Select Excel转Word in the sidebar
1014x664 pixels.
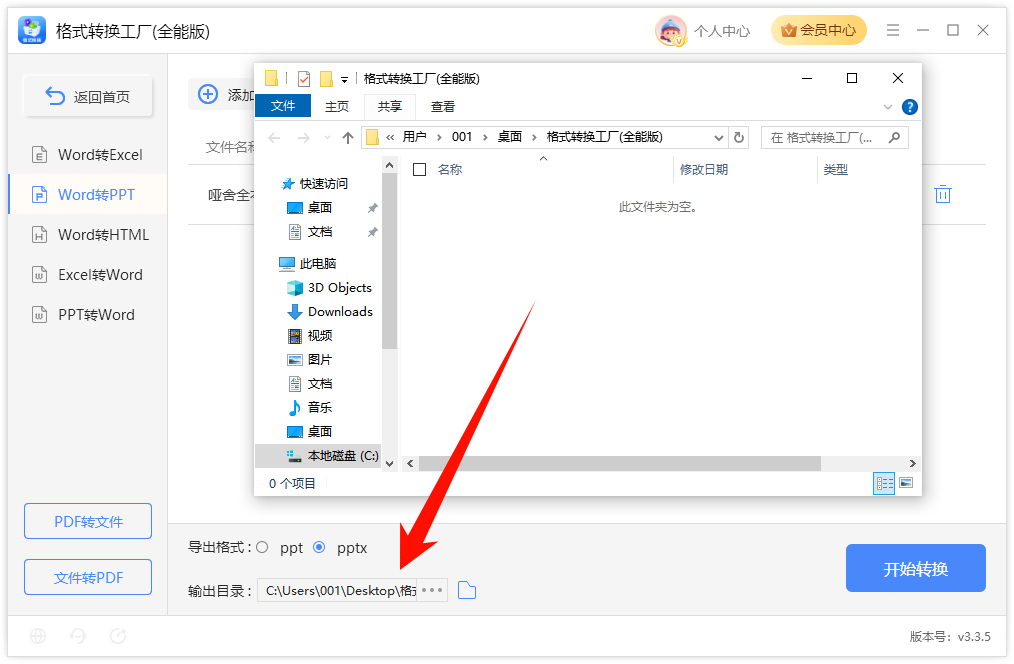88,275
